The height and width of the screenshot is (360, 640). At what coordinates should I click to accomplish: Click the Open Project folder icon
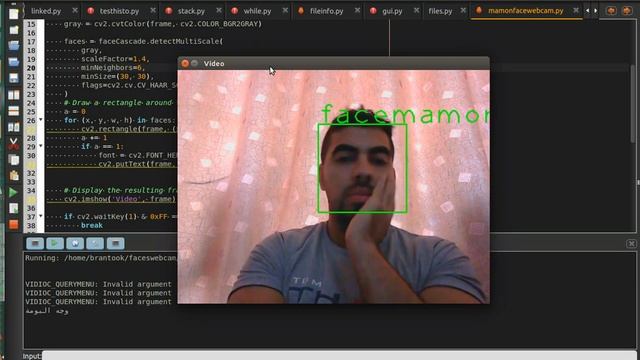[13, 62]
